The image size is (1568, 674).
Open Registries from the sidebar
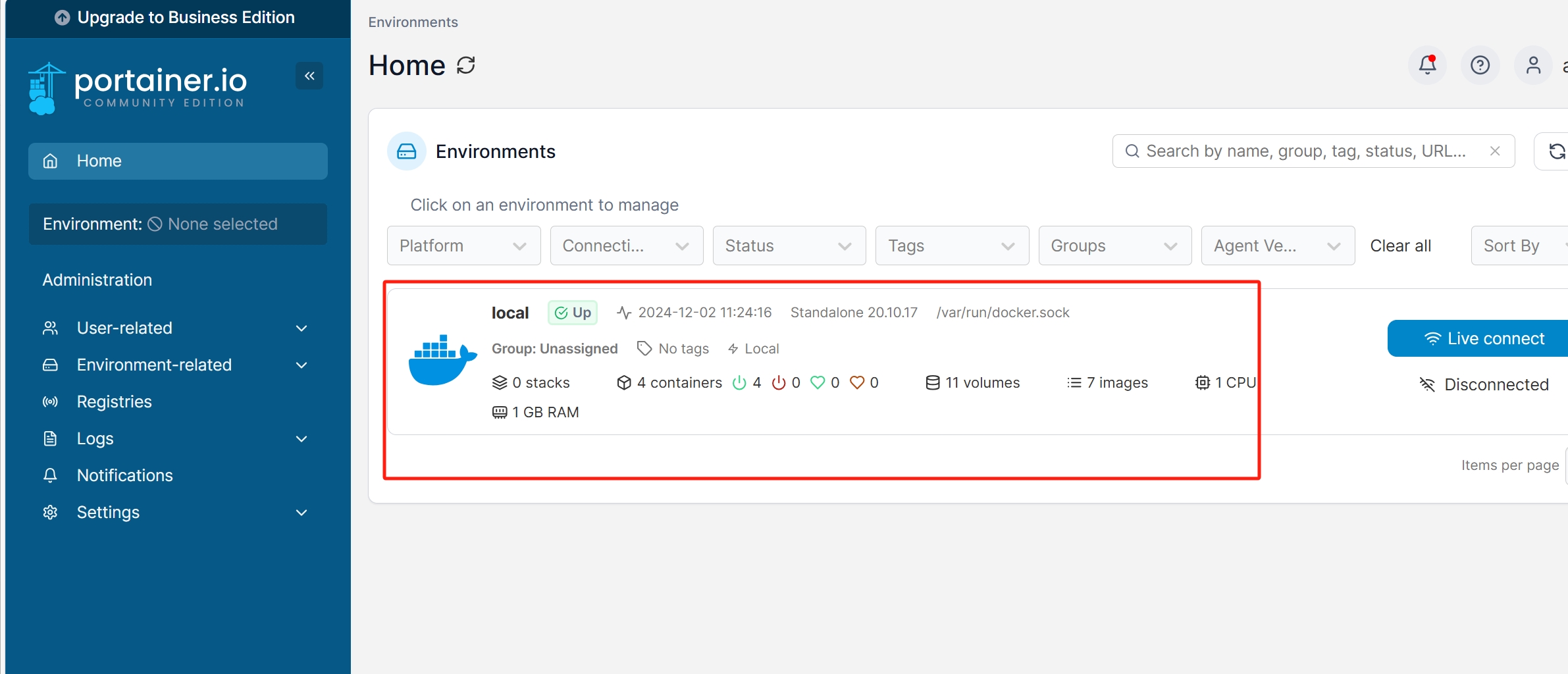coord(115,402)
